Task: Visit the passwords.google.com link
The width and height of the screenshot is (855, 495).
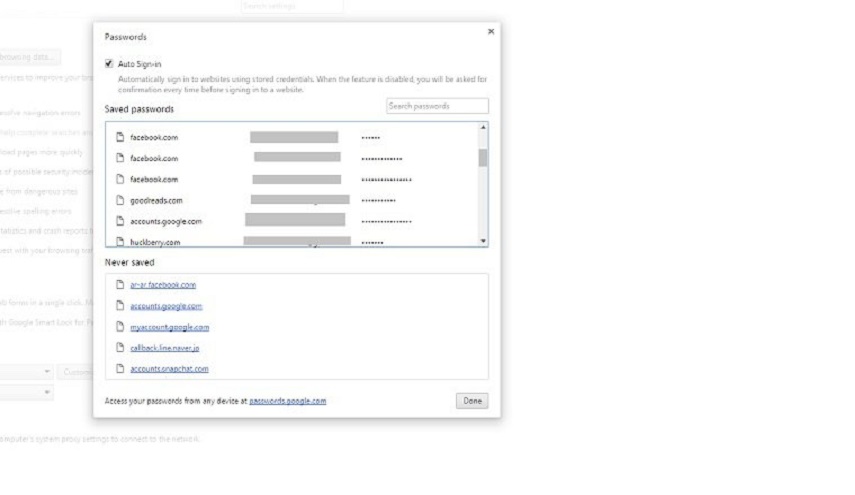Action: pyautogui.click(x=287, y=401)
